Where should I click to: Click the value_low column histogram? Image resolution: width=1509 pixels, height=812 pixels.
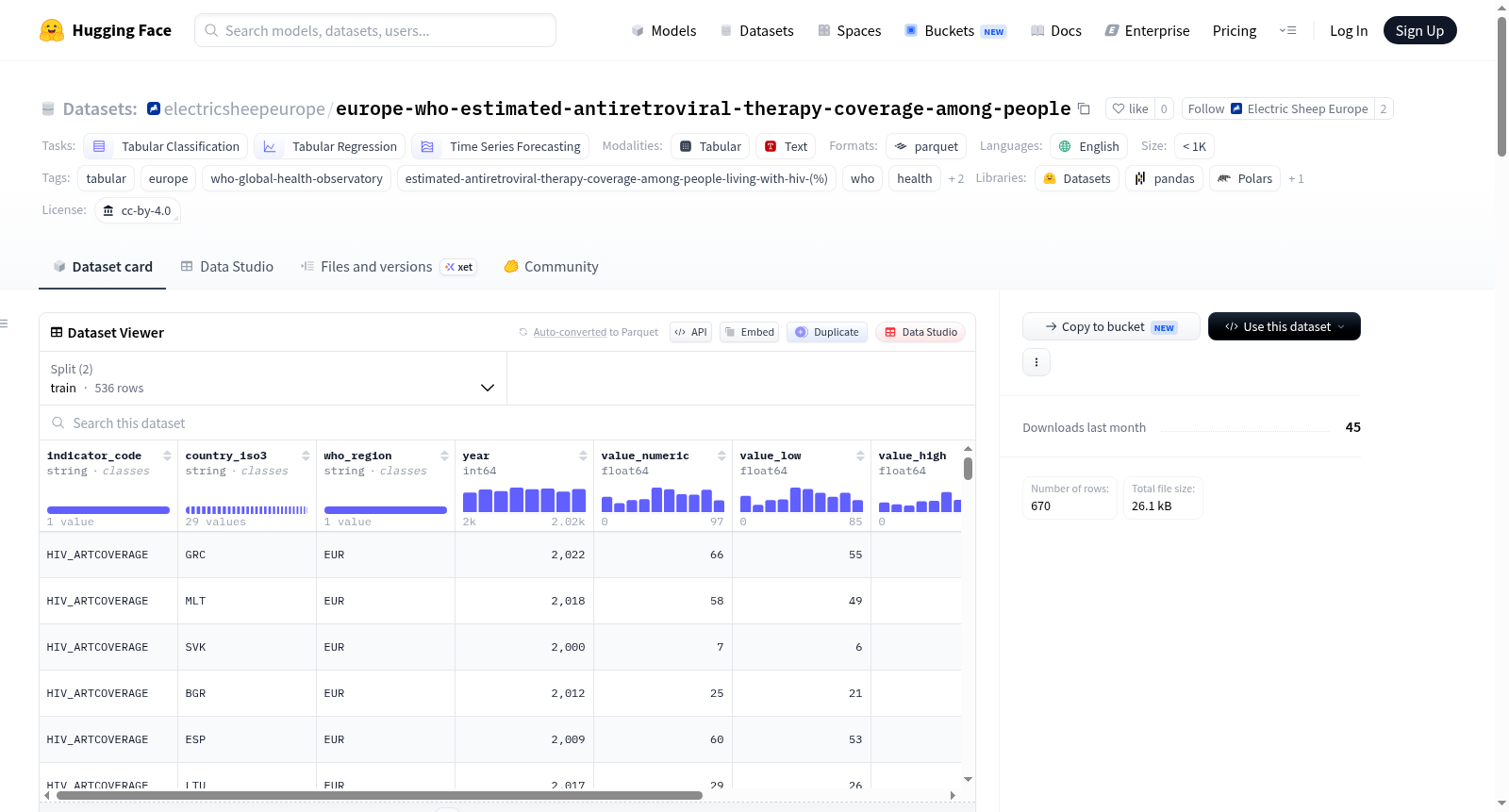(802, 500)
